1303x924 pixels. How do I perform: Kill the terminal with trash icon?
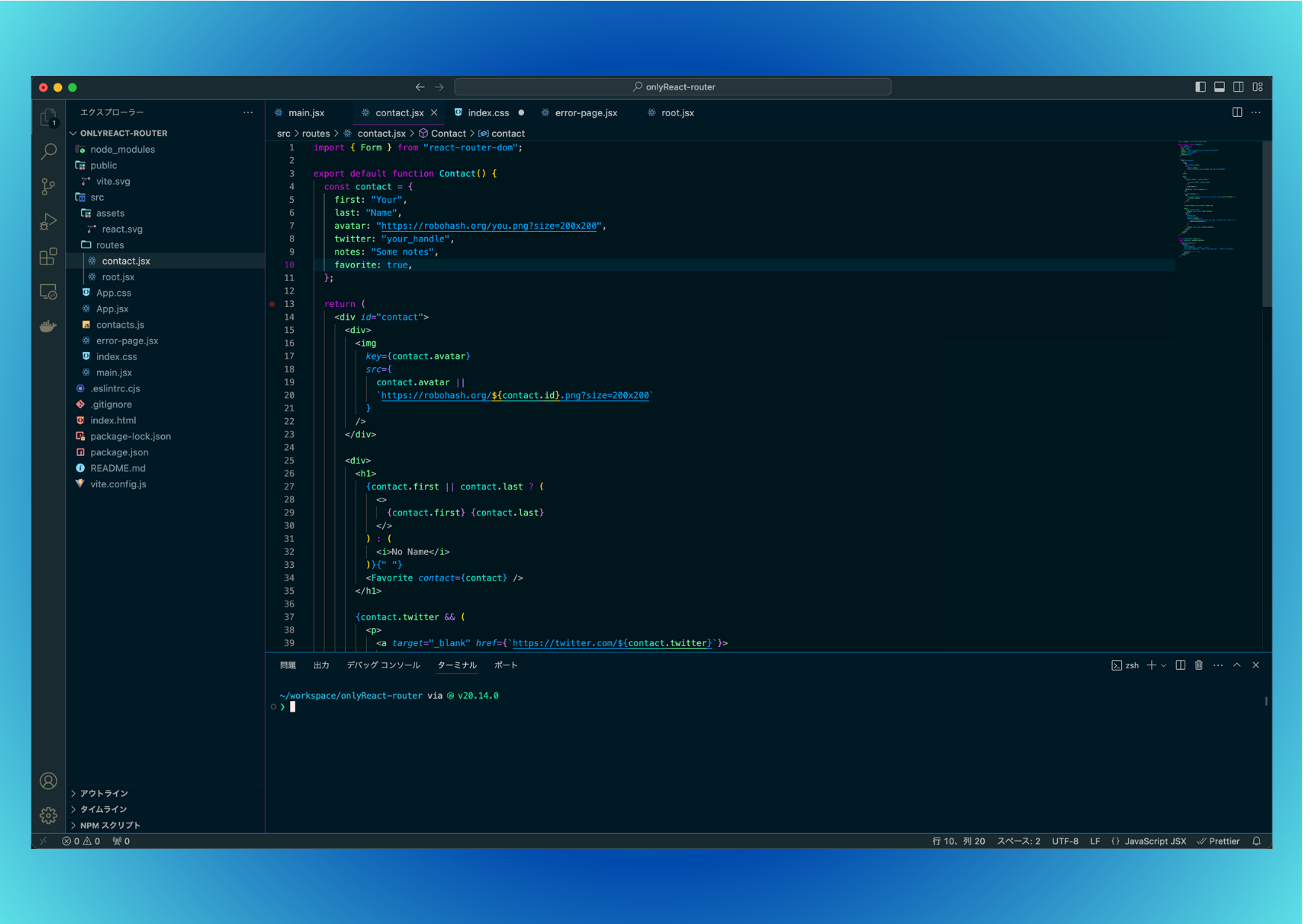(x=1199, y=665)
